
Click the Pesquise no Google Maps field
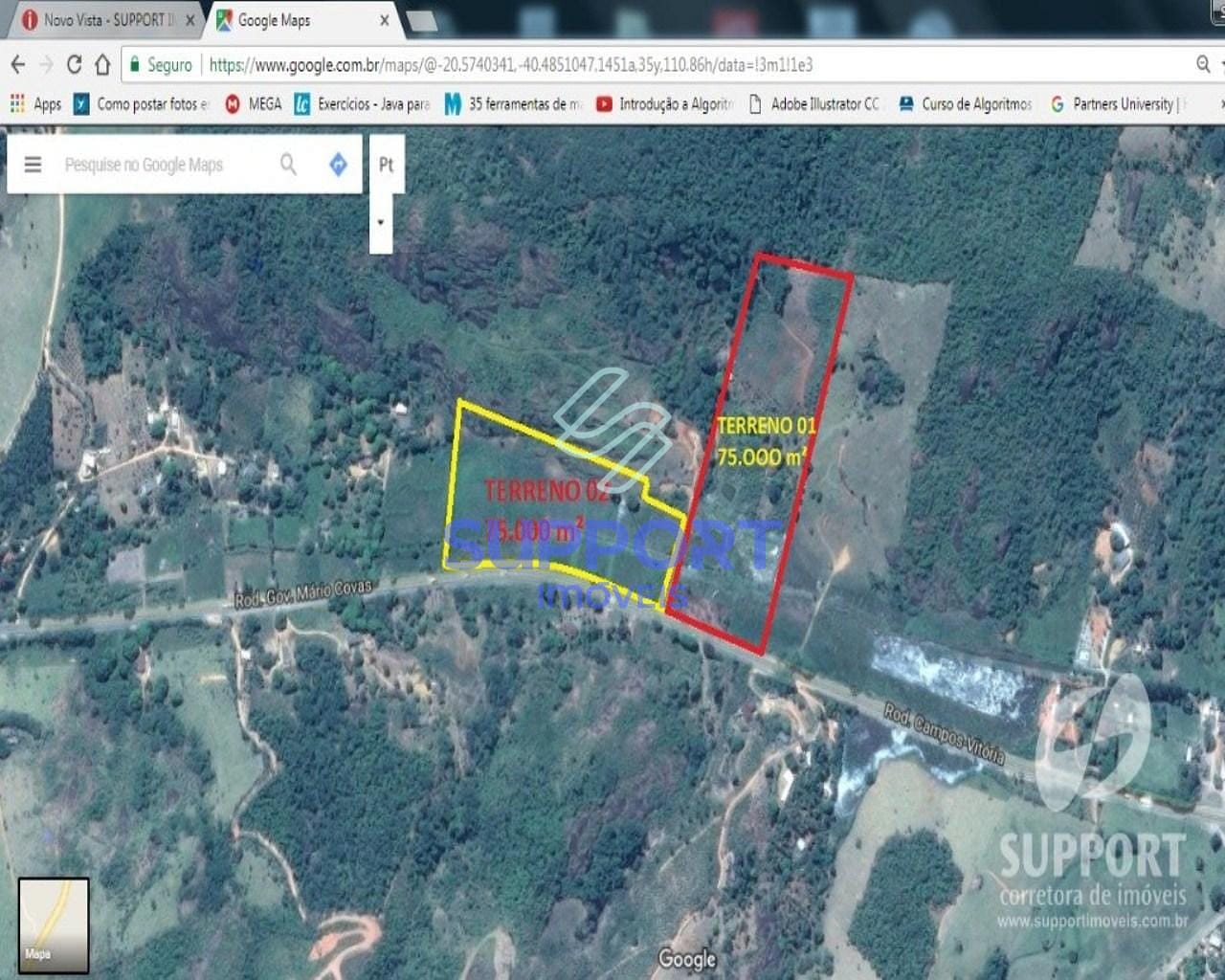tap(163, 165)
